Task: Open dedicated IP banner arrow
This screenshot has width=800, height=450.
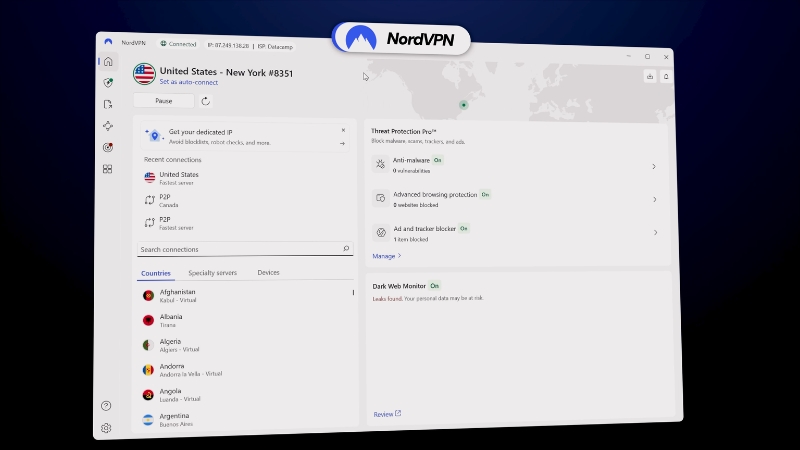Action: point(342,143)
